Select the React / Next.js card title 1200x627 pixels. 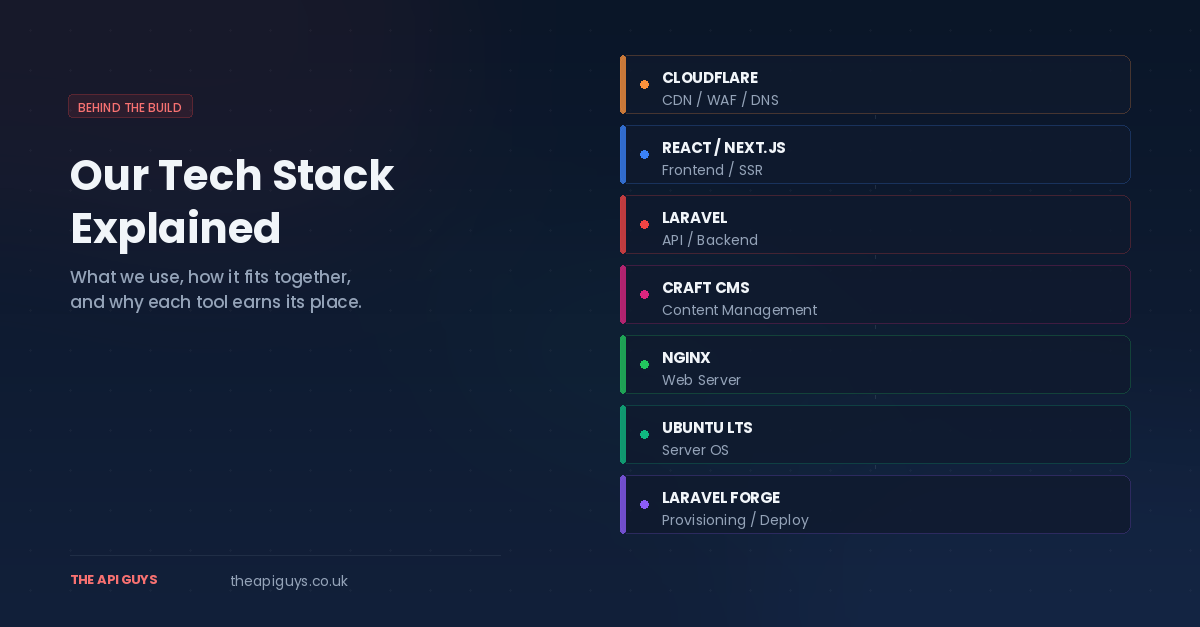(724, 148)
